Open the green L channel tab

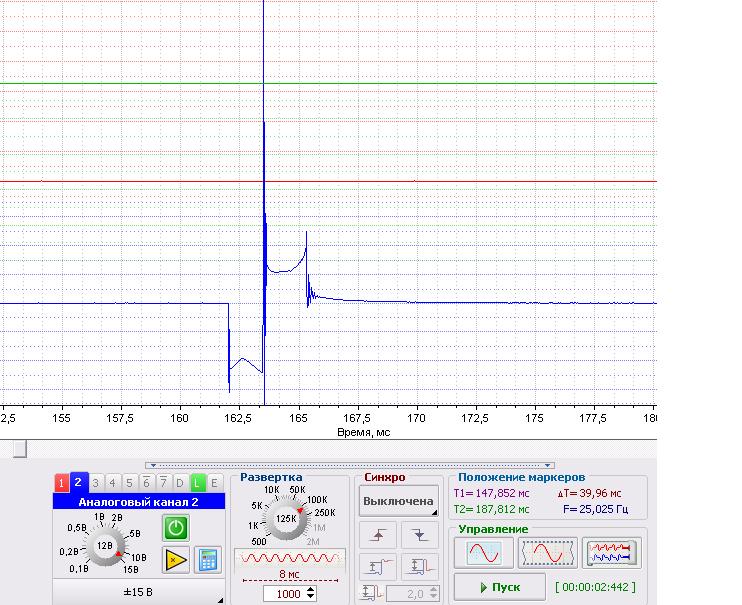click(197, 483)
